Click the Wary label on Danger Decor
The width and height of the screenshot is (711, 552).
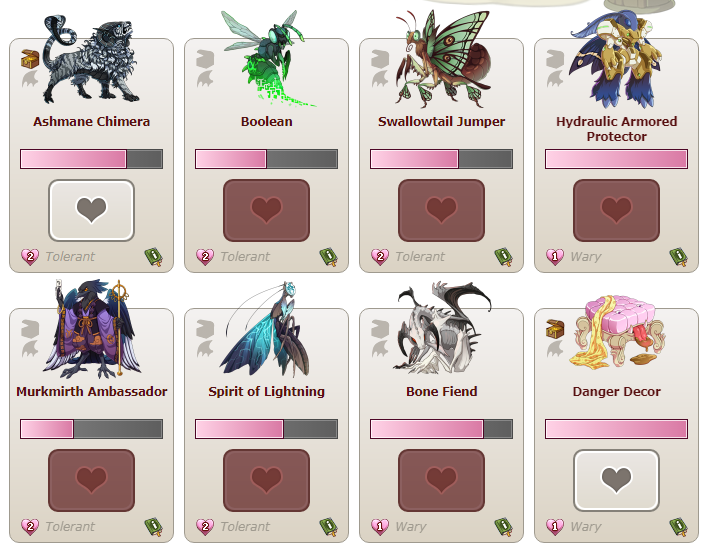(585, 527)
